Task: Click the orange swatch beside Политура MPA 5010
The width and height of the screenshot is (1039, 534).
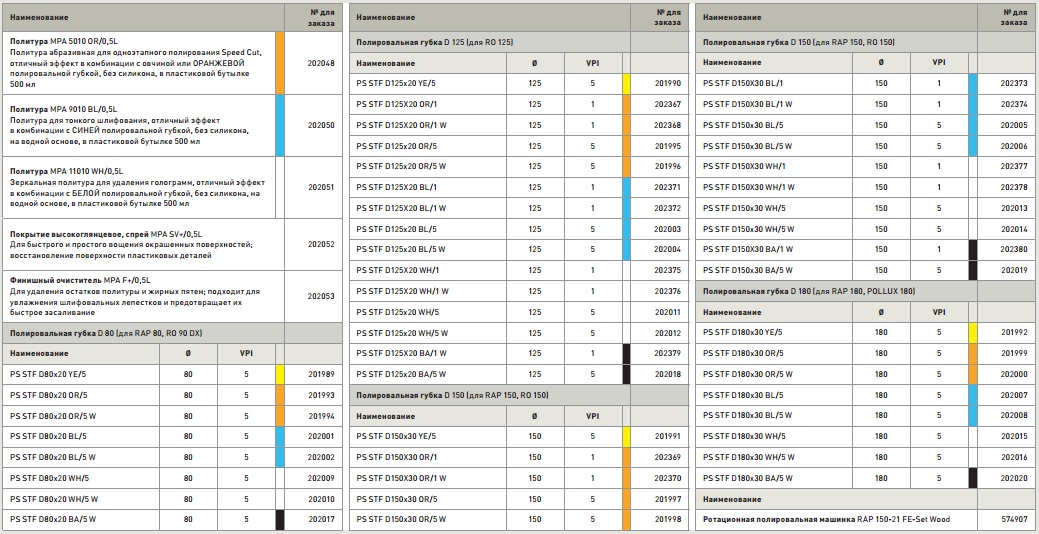Action: tap(280, 64)
